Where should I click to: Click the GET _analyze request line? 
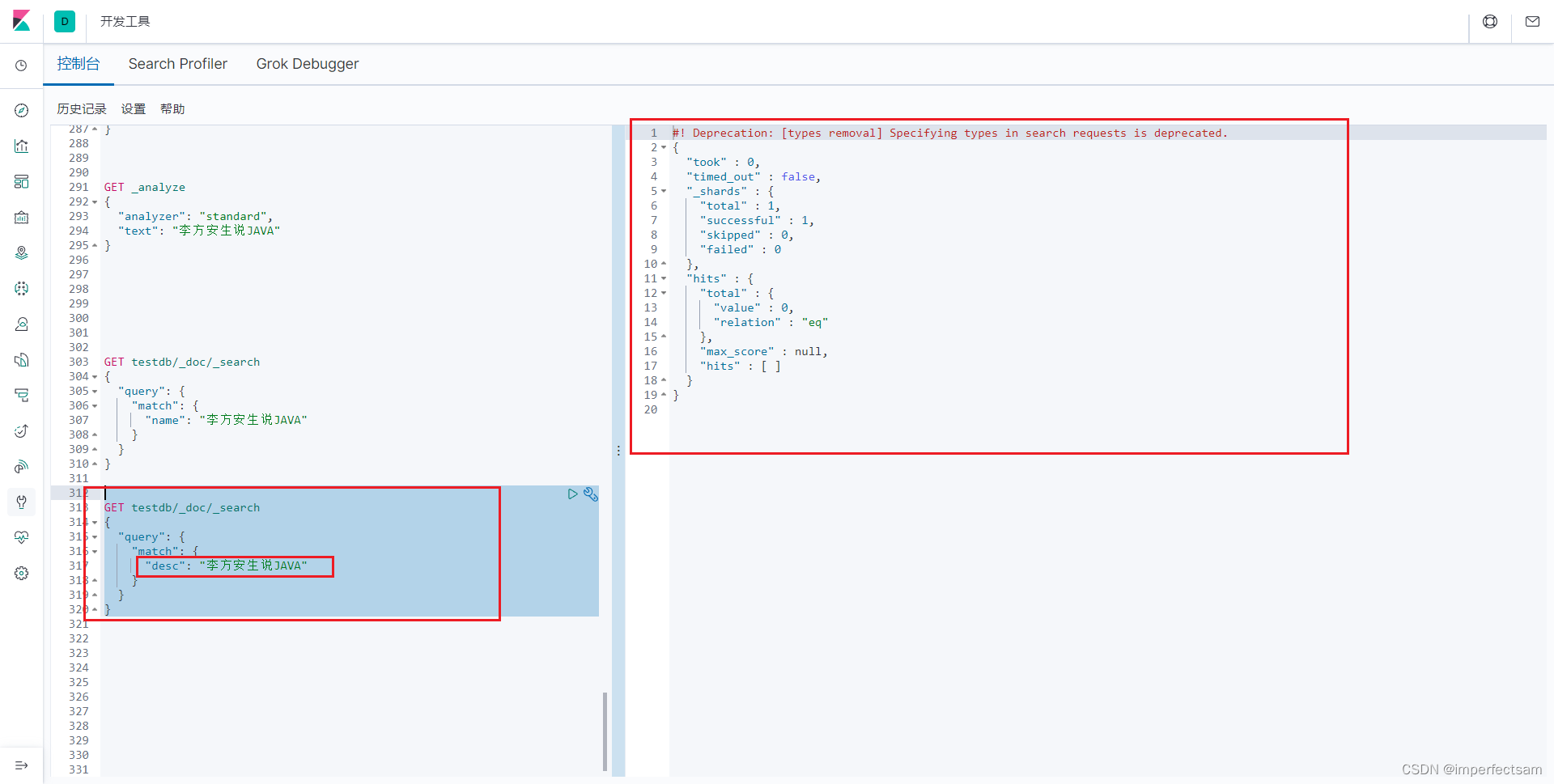145,188
